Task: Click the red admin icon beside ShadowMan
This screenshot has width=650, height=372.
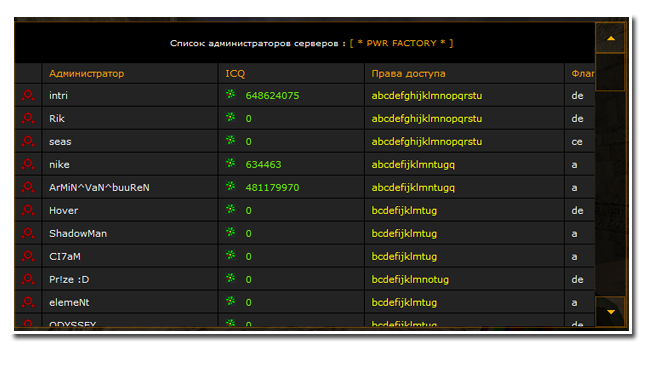Action: (x=28, y=233)
